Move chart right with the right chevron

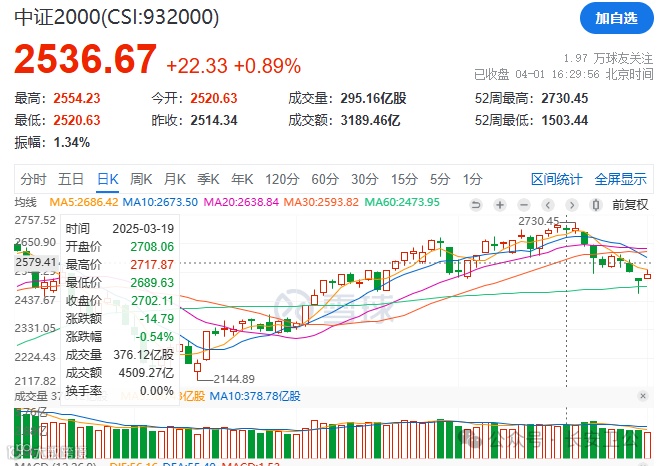[x=572, y=205]
